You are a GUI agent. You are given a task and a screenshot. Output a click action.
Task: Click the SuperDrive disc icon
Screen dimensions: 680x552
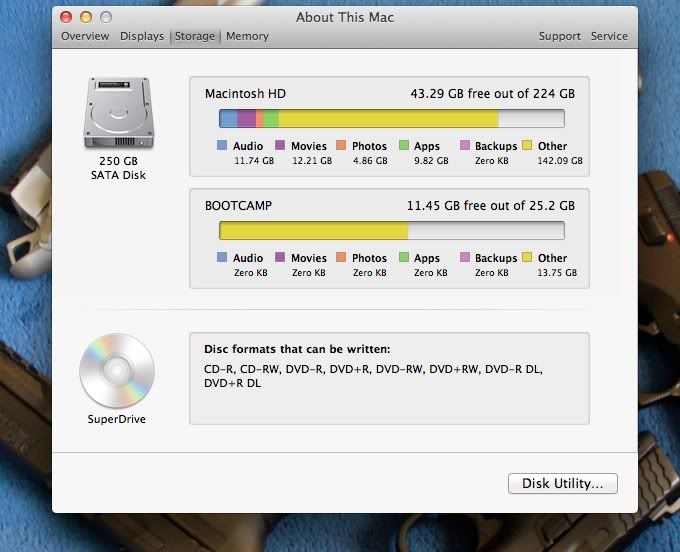point(117,370)
